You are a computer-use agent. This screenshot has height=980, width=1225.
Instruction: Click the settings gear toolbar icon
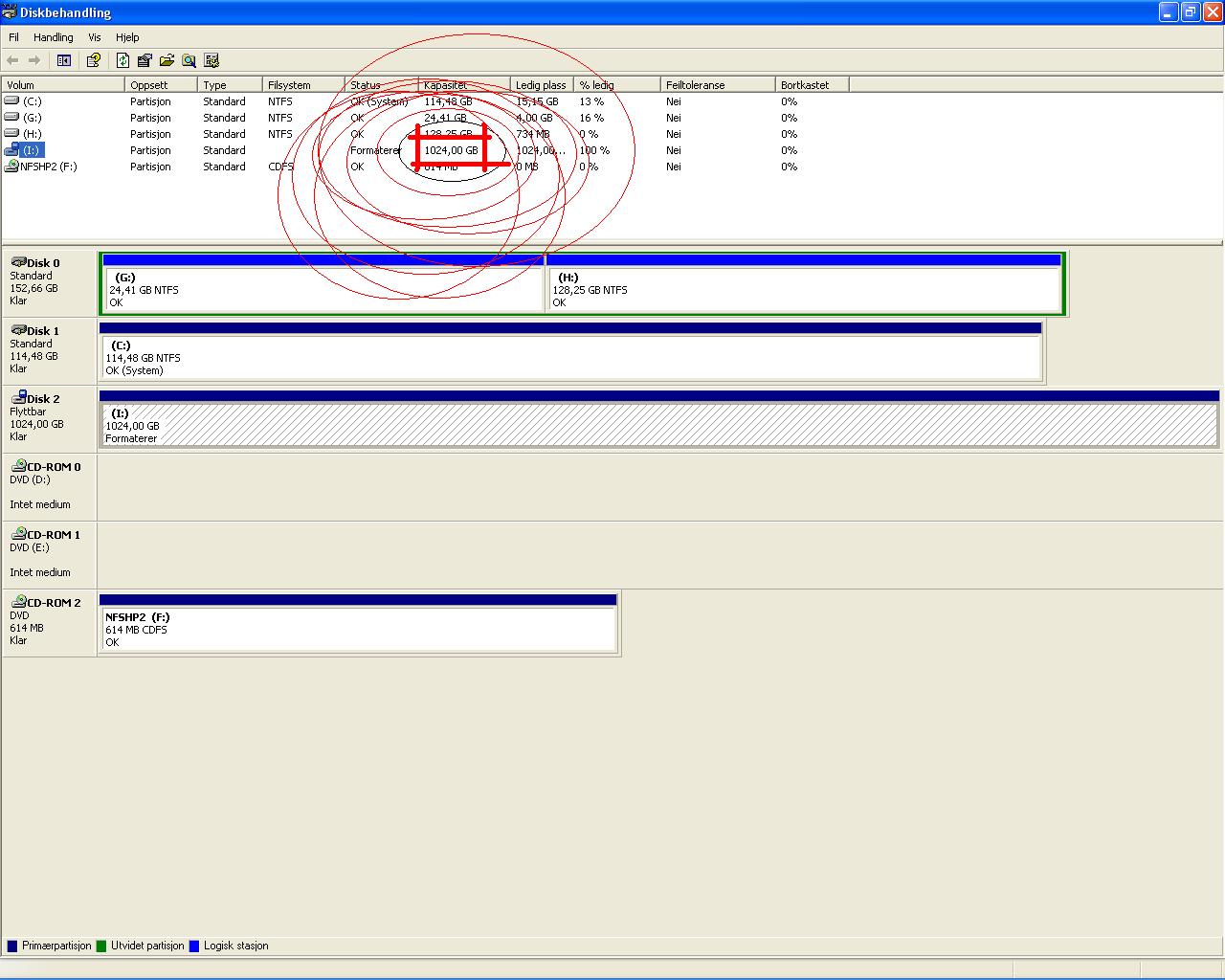click(x=212, y=60)
